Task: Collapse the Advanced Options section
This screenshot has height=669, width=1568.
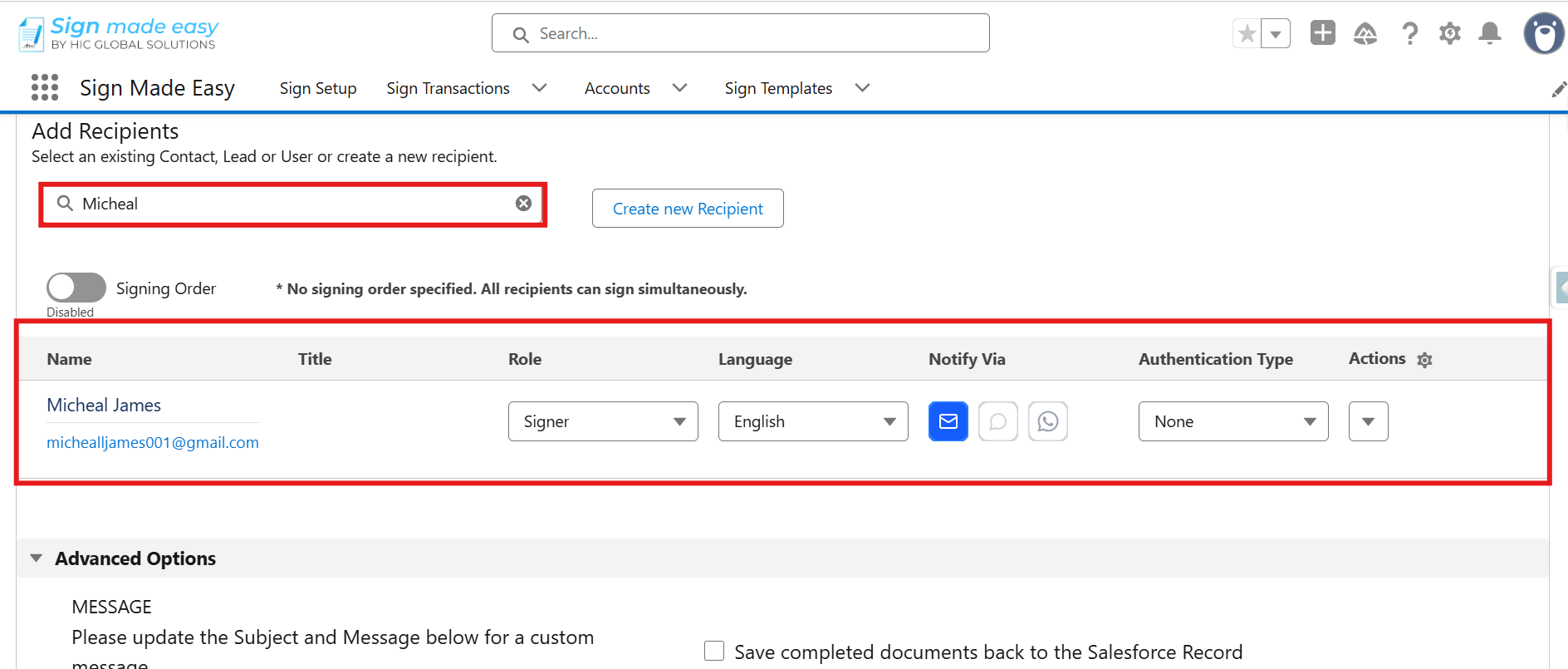Action: [37, 558]
